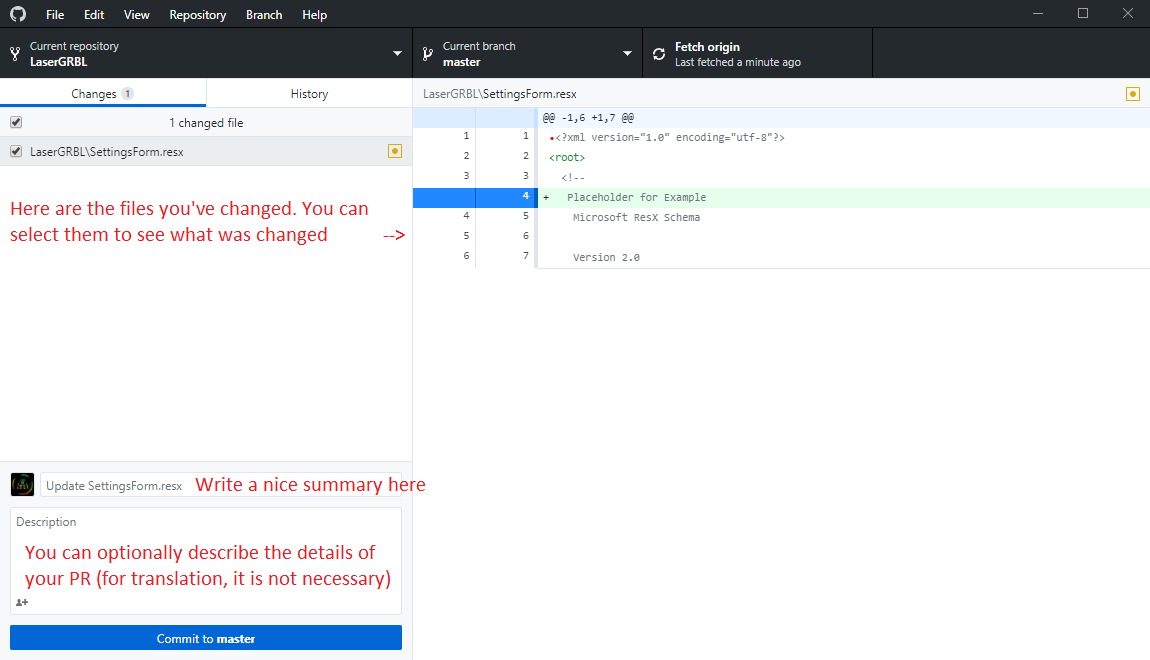Select the SettingsForm.resx changed file row
1150x660 pixels.
(206, 151)
